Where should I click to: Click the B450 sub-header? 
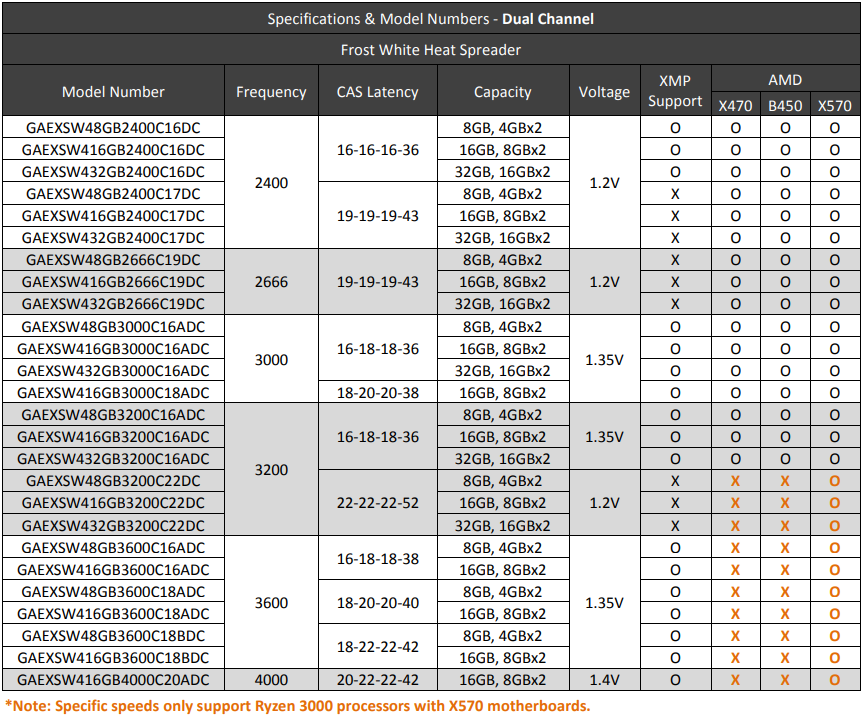point(785,105)
